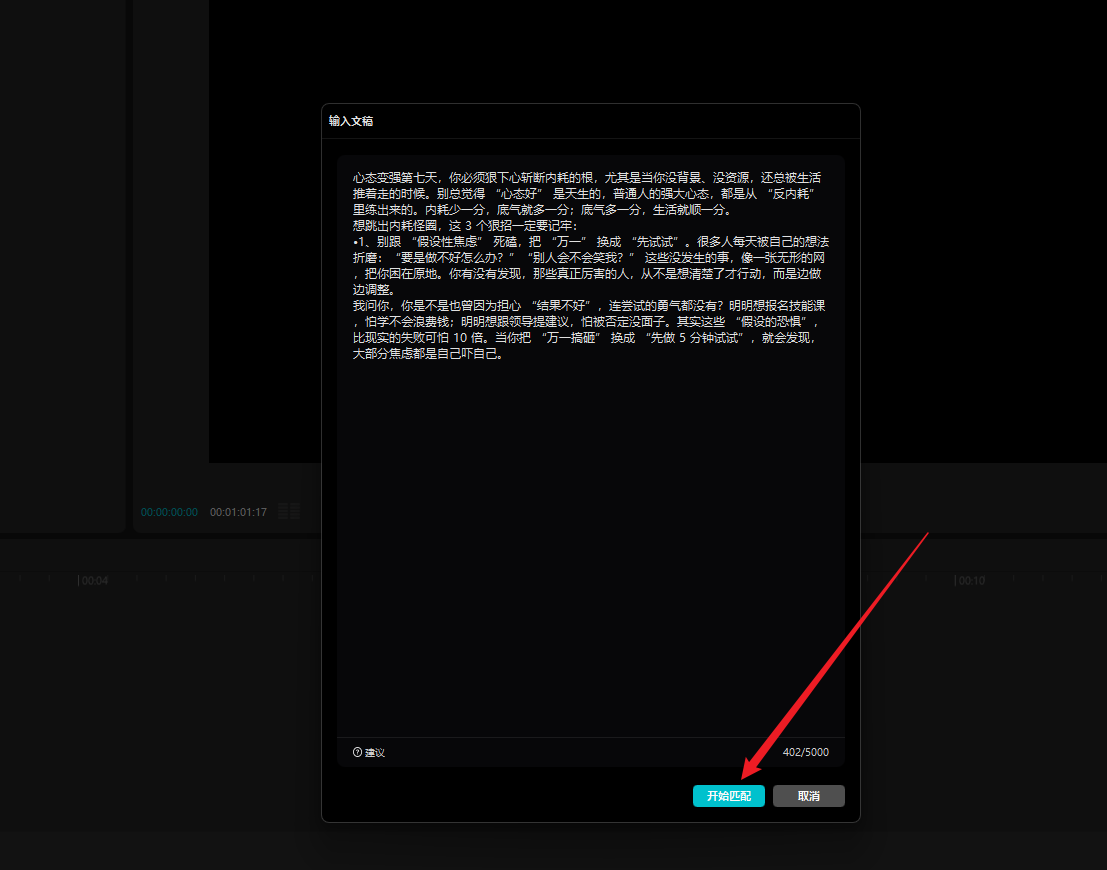The height and width of the screenshot is (870, 1107).
Task: Click the current timecode 00:00:00:00
Action: coord(169,512)
